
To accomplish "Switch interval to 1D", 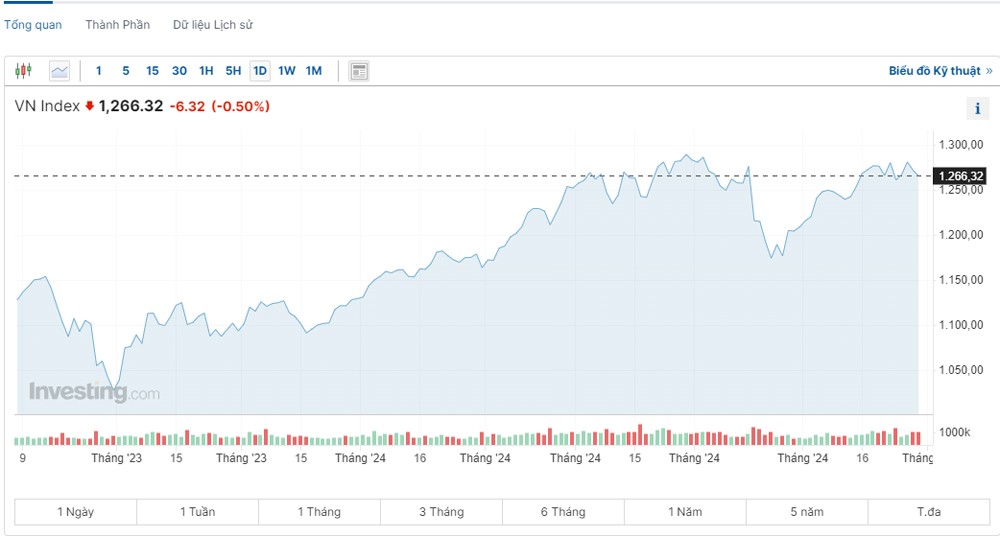I will (x=260, y=71).
